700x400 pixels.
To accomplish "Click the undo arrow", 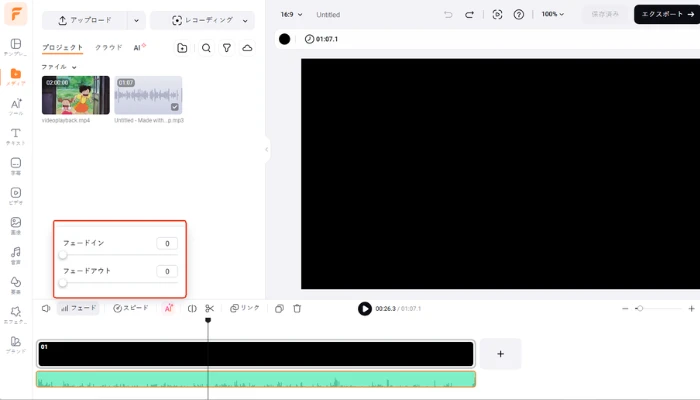I will (448, 15).
